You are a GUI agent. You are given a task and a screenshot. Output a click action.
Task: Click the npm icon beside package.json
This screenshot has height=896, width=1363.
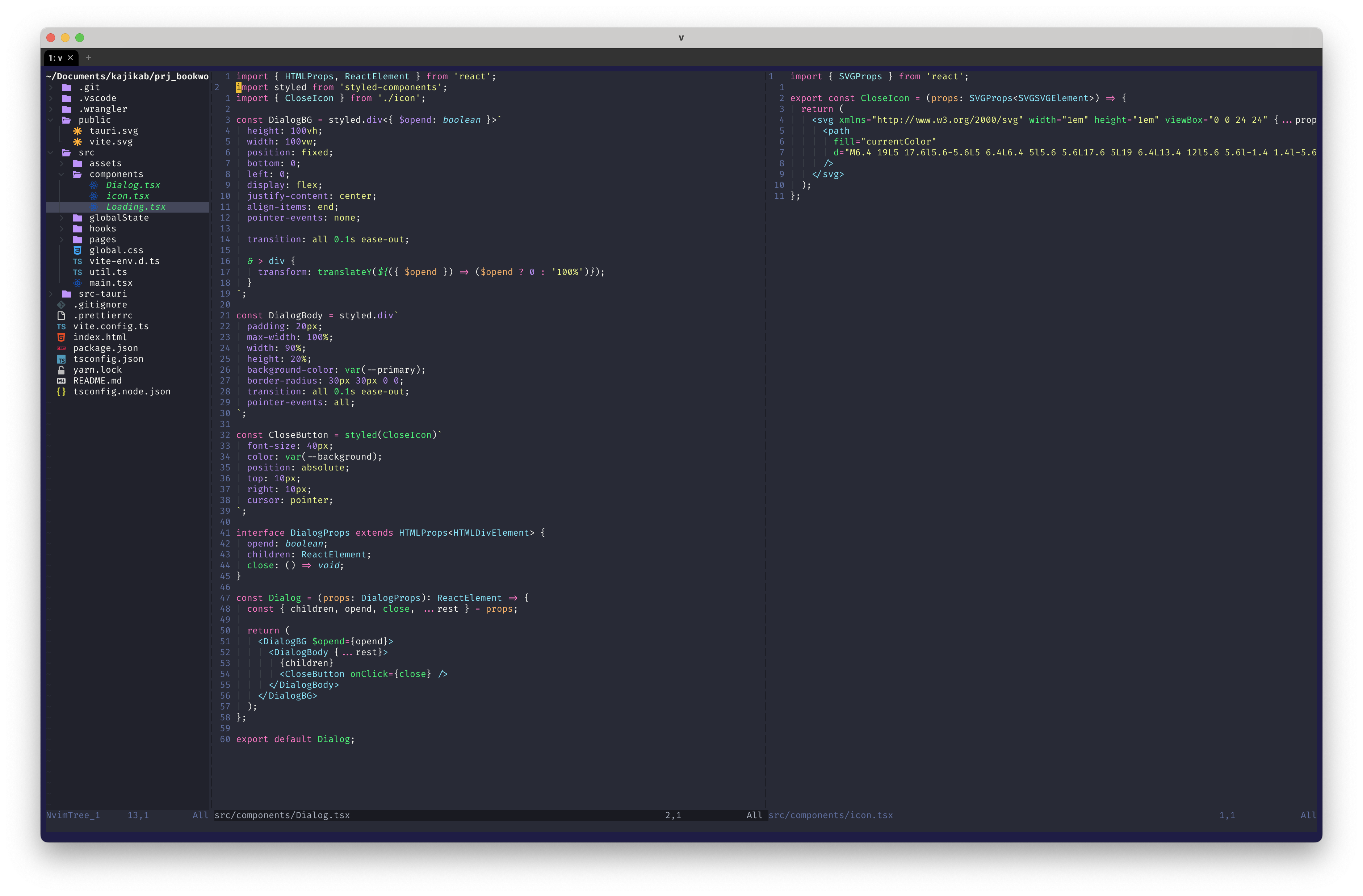point(61,348)
